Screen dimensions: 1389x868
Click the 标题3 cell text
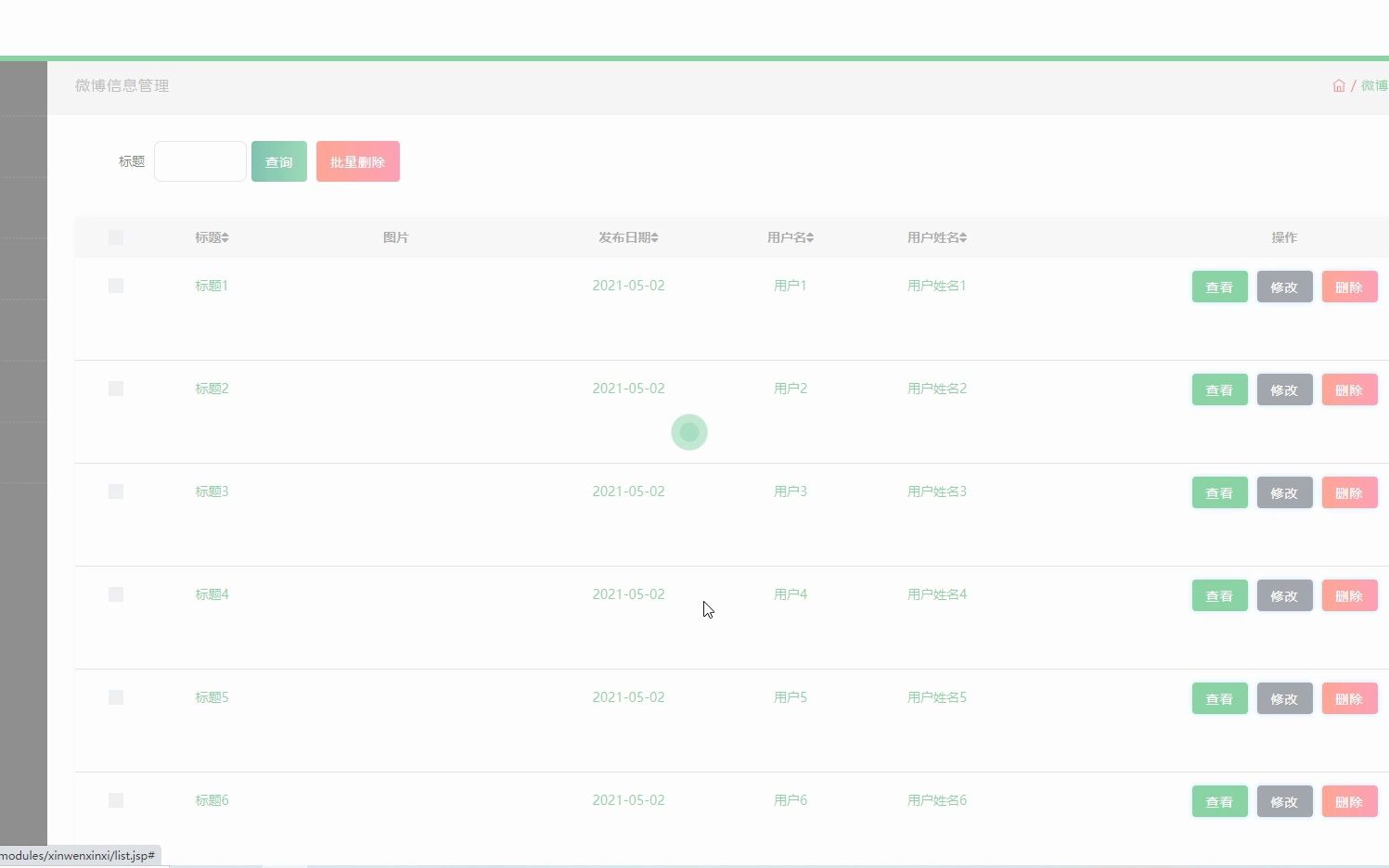tap(212, 491)
